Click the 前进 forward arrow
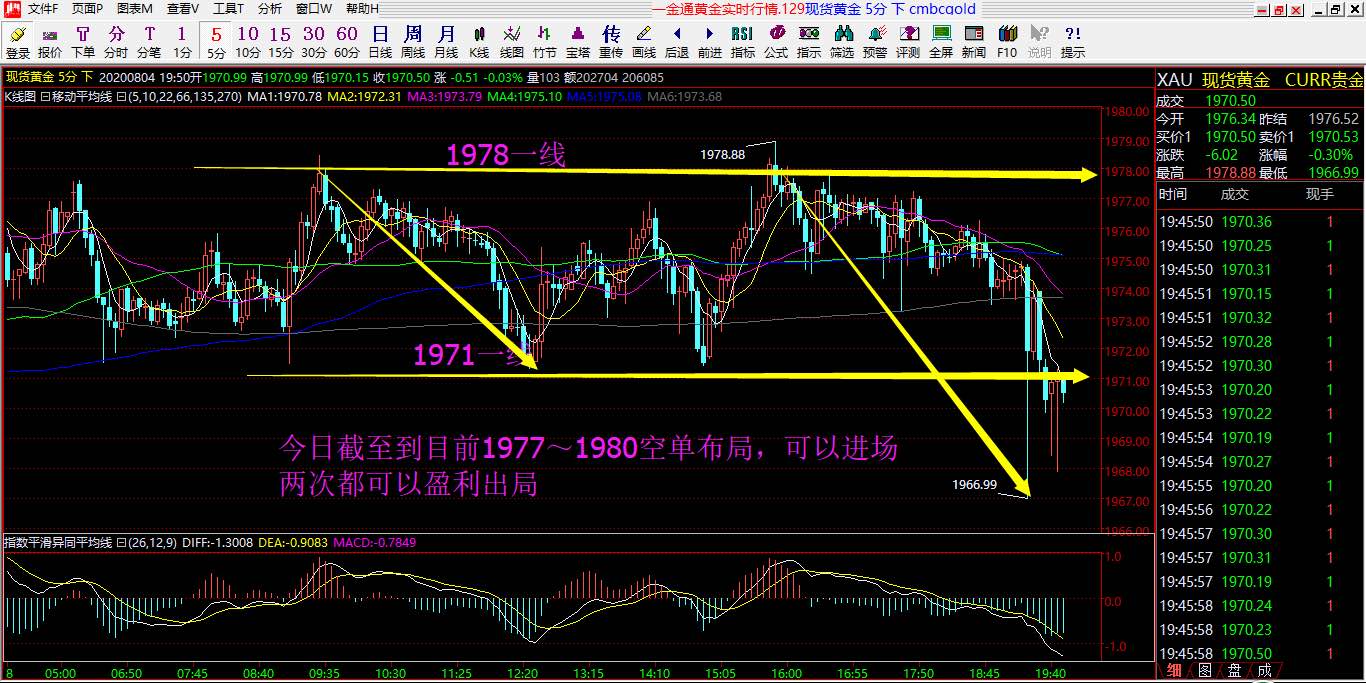 (710, 43)
